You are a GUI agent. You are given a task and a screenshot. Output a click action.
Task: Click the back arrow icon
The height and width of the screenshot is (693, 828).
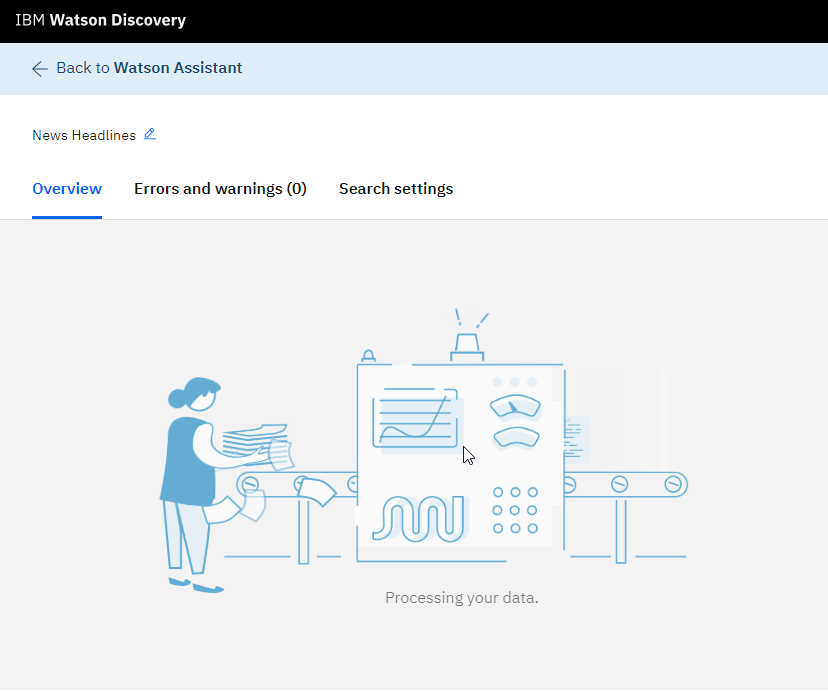[x=40, y=69]
